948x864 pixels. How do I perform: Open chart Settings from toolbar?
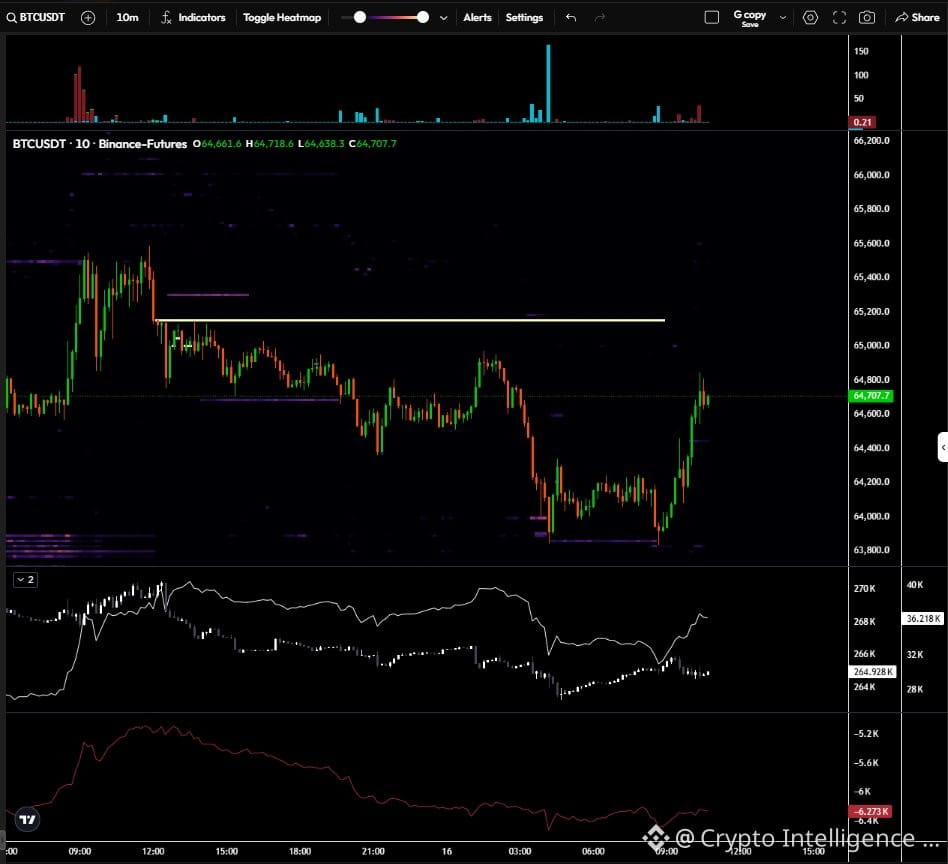pos(524,18)
